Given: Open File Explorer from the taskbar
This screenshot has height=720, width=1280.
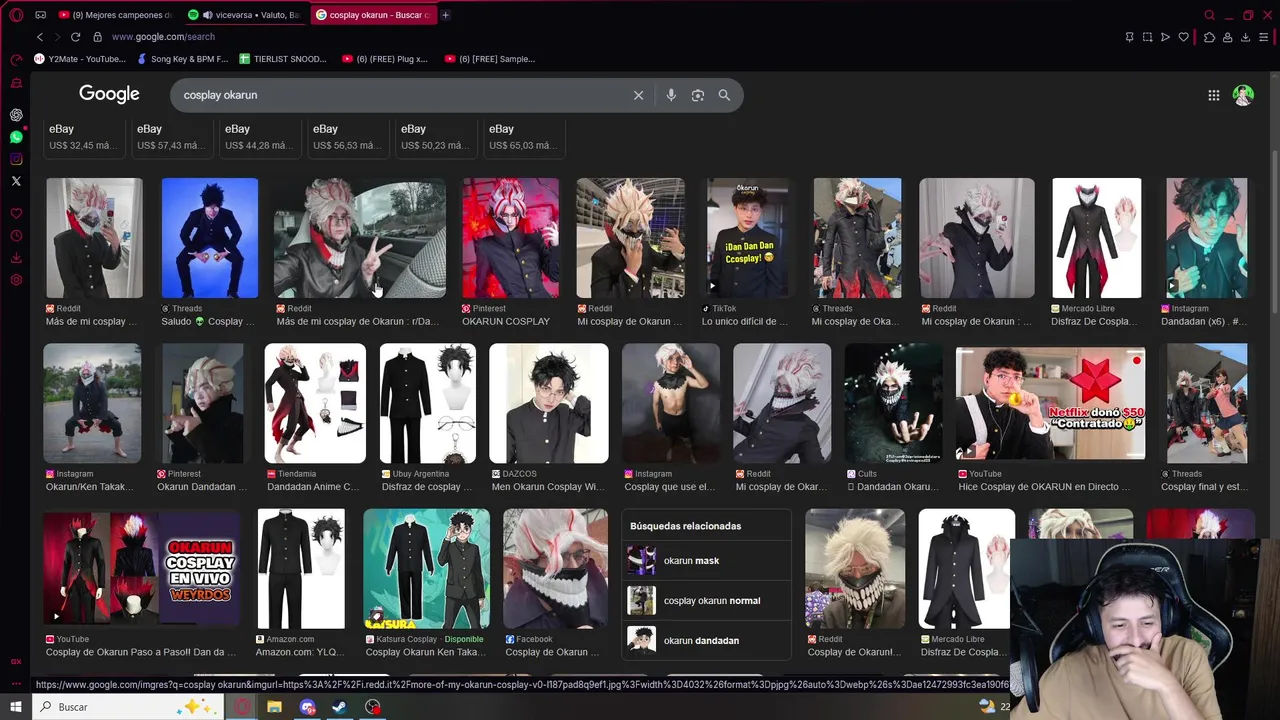Looking at the screenshot, I should coord(274,707).
